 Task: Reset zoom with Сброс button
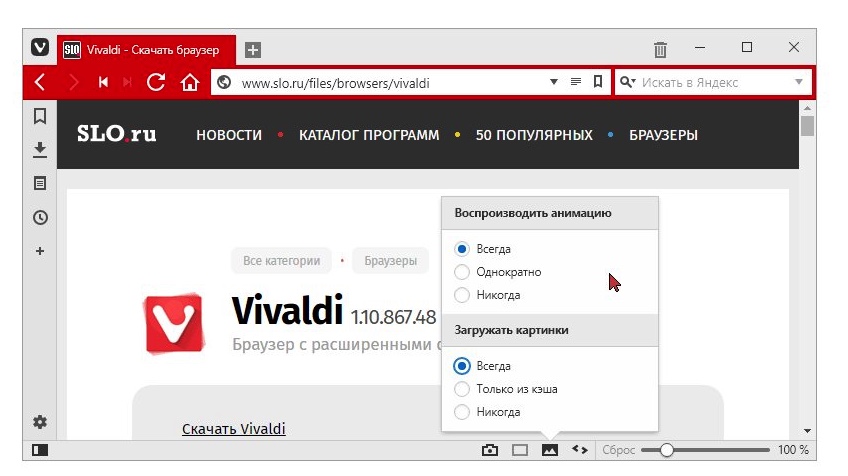(x=618, y=450)
